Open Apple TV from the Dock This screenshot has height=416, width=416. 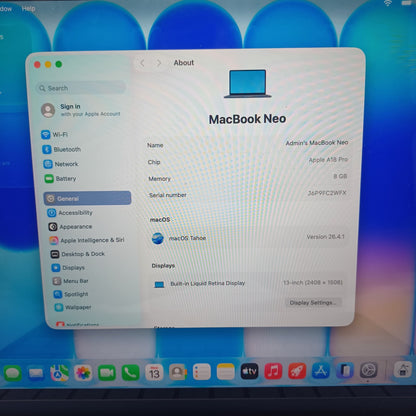249,371
